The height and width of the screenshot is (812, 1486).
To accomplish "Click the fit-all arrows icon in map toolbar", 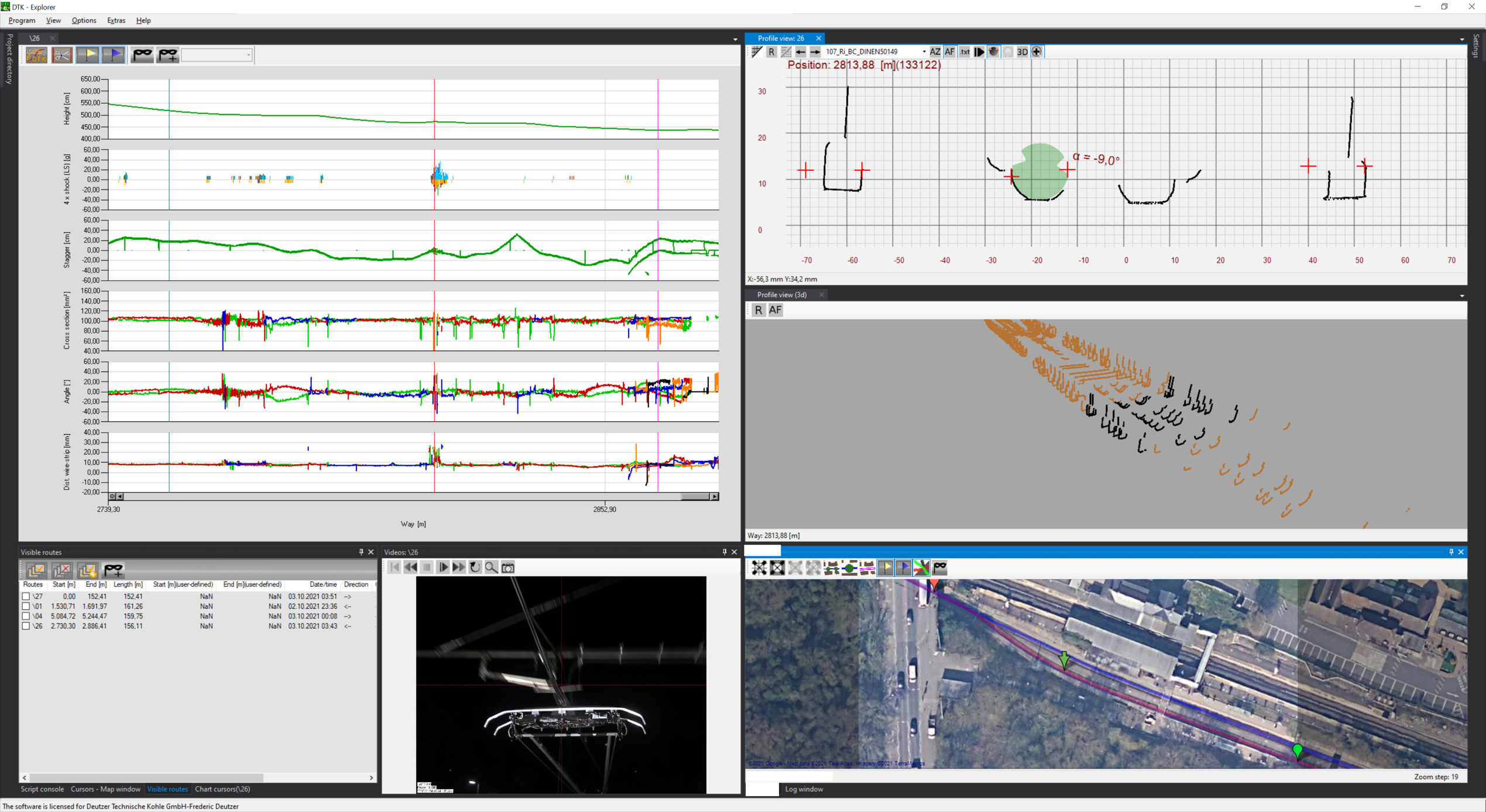I will tap(759, 568).
